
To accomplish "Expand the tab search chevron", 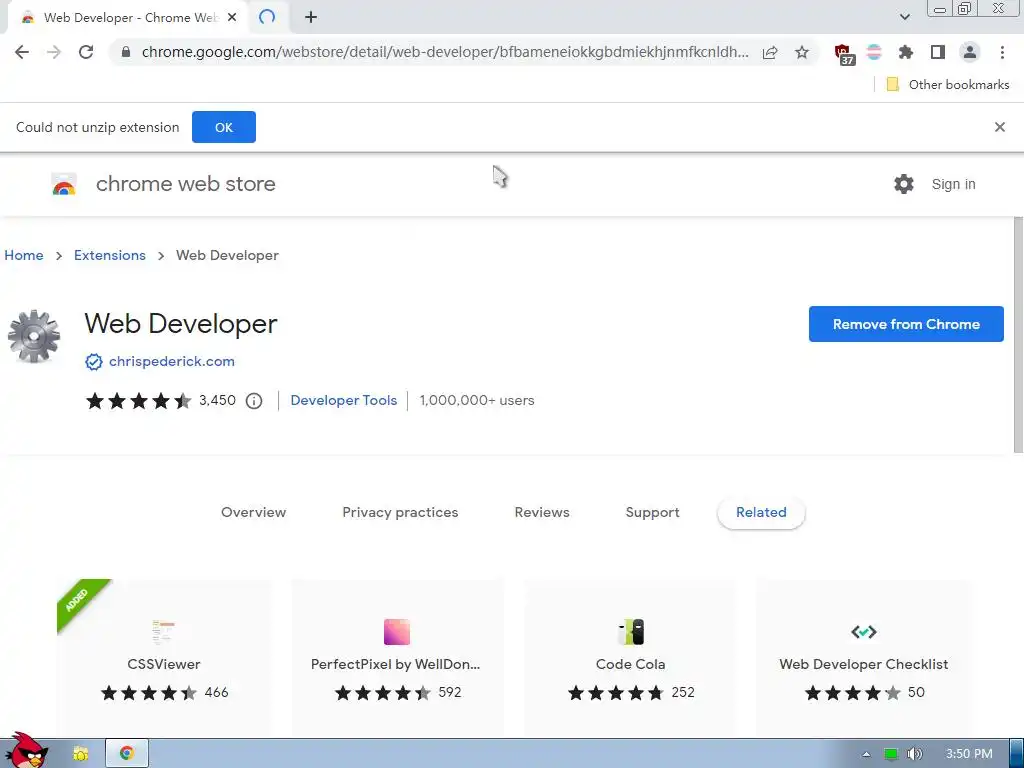I will [904, 17].
